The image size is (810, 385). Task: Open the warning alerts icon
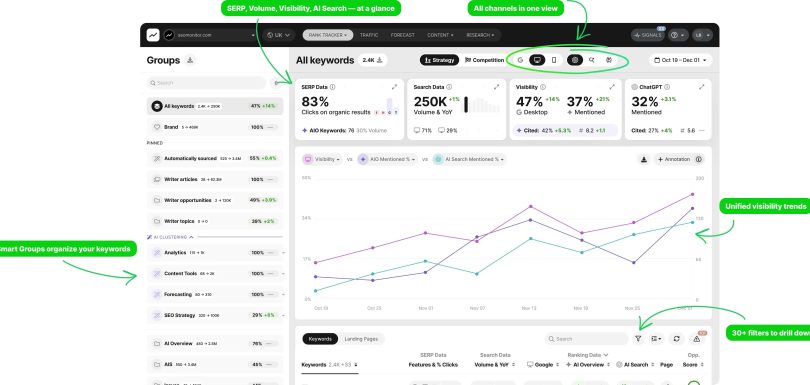[x=696, y=339]
